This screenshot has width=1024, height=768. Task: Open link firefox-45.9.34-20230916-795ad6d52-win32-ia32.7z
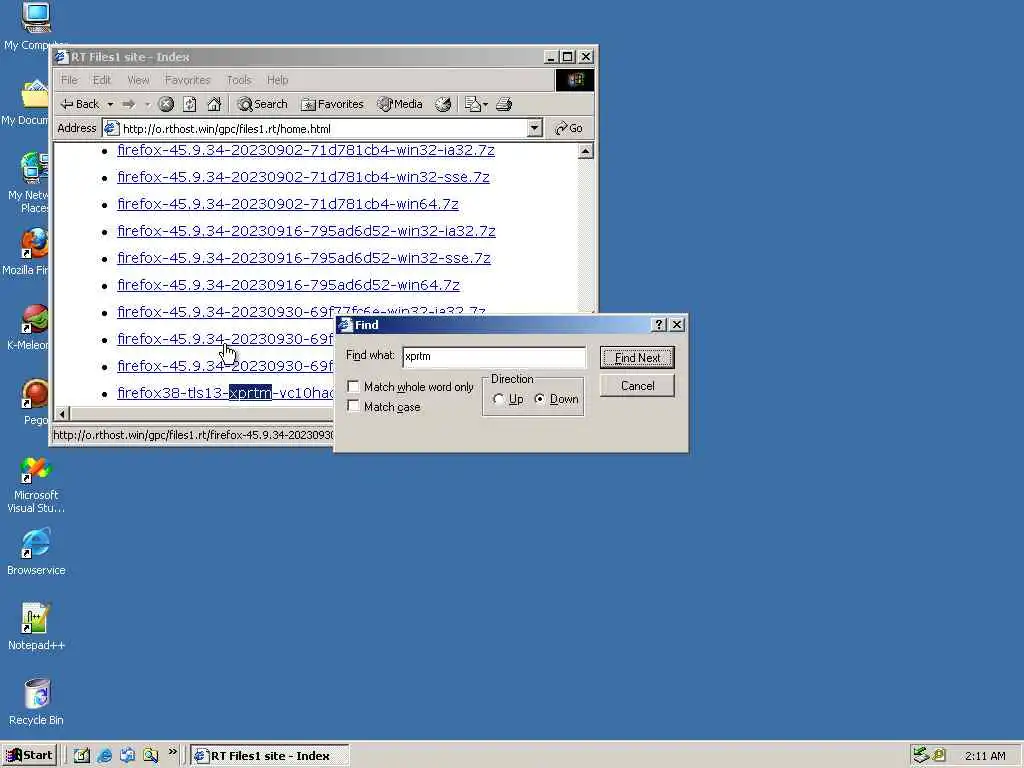(306, 231)
